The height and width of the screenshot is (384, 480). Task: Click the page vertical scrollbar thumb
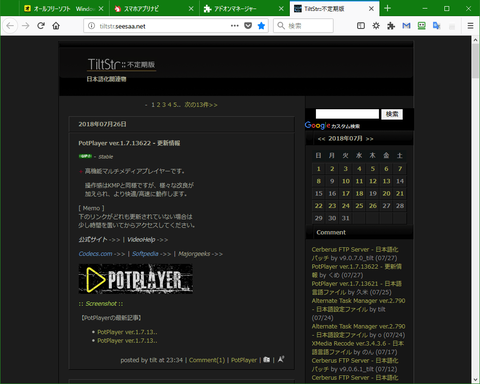click(x=476, y=61)
